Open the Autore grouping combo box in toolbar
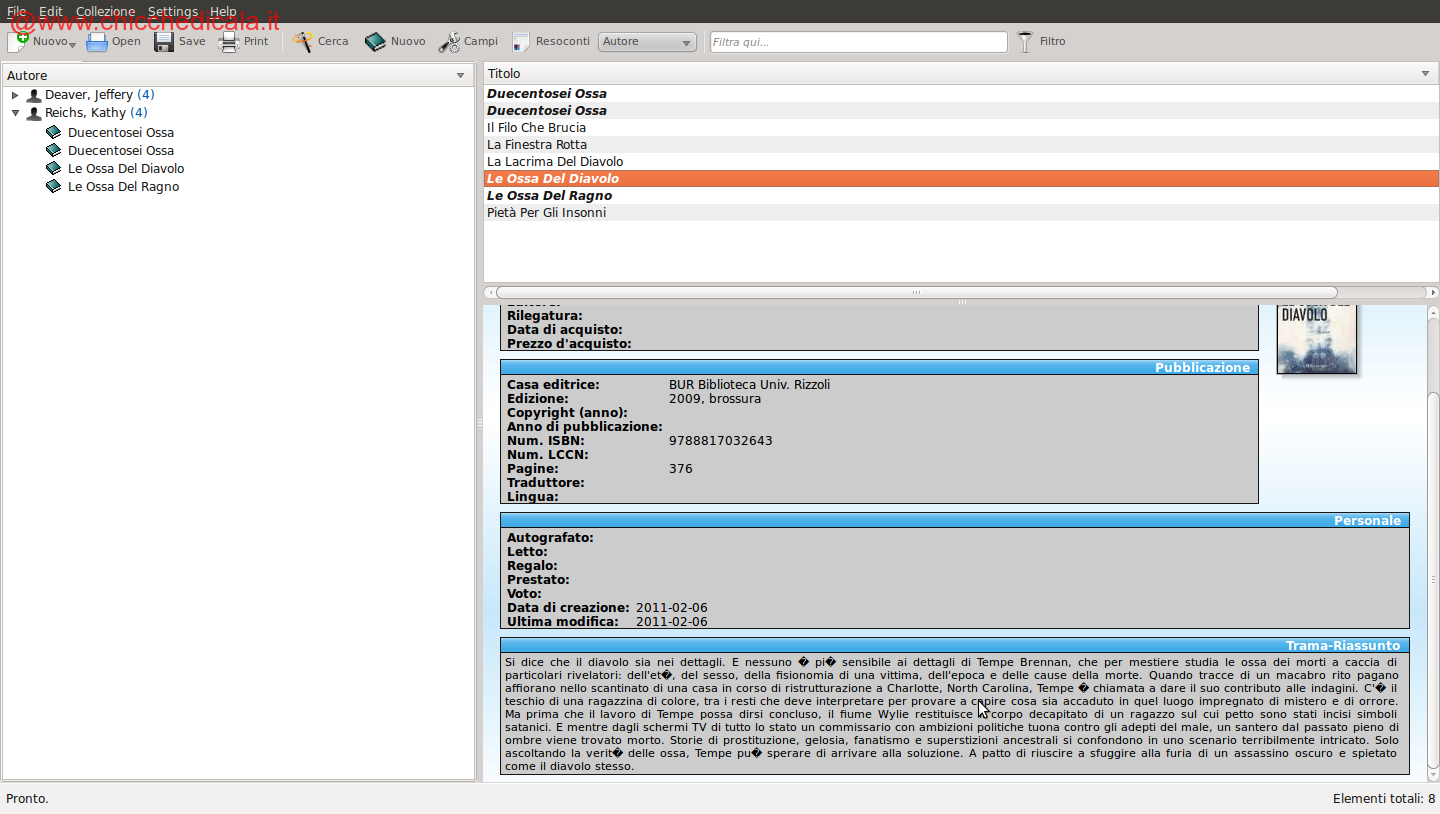 click(647, 42)
